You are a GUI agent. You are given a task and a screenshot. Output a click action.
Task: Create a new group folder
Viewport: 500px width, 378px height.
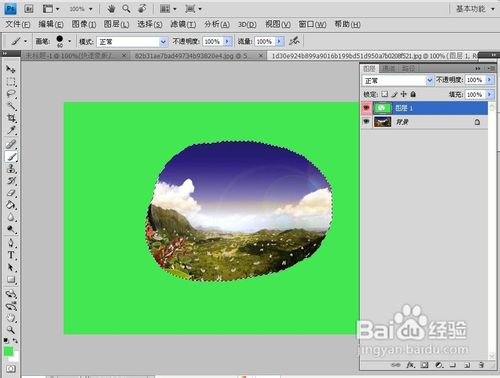point(453,365)
